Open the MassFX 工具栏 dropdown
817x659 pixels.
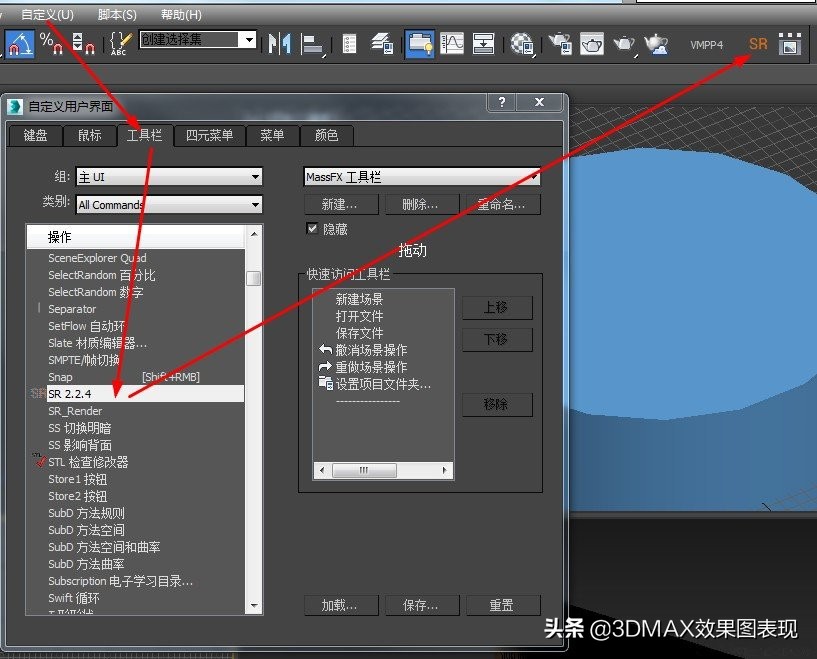tap(533, 176)
